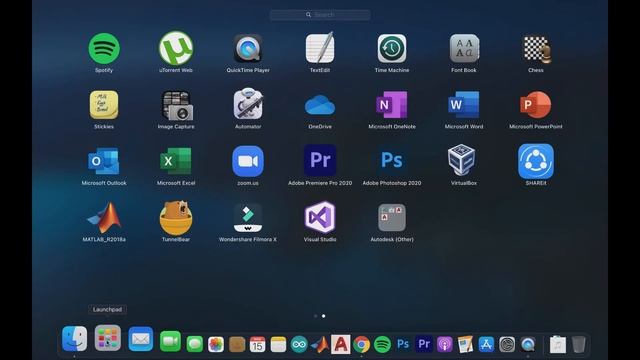Open QuickTime Player in Launchpad grid
The width and height of the screenshot is (640, 360).
[x=248, y=49]
